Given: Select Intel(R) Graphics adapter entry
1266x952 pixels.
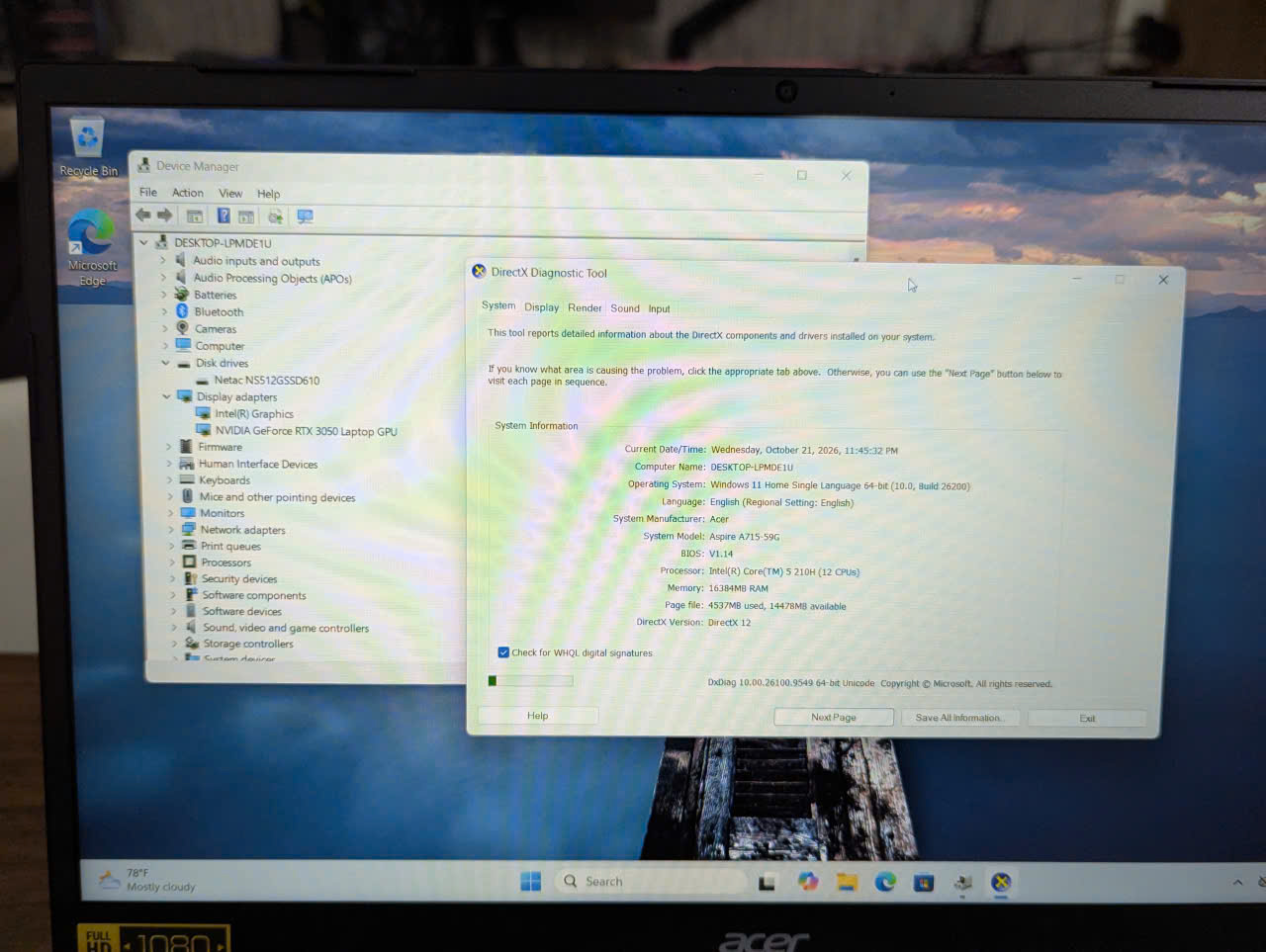Looking at the screenshot, I should tap(253, 414).
